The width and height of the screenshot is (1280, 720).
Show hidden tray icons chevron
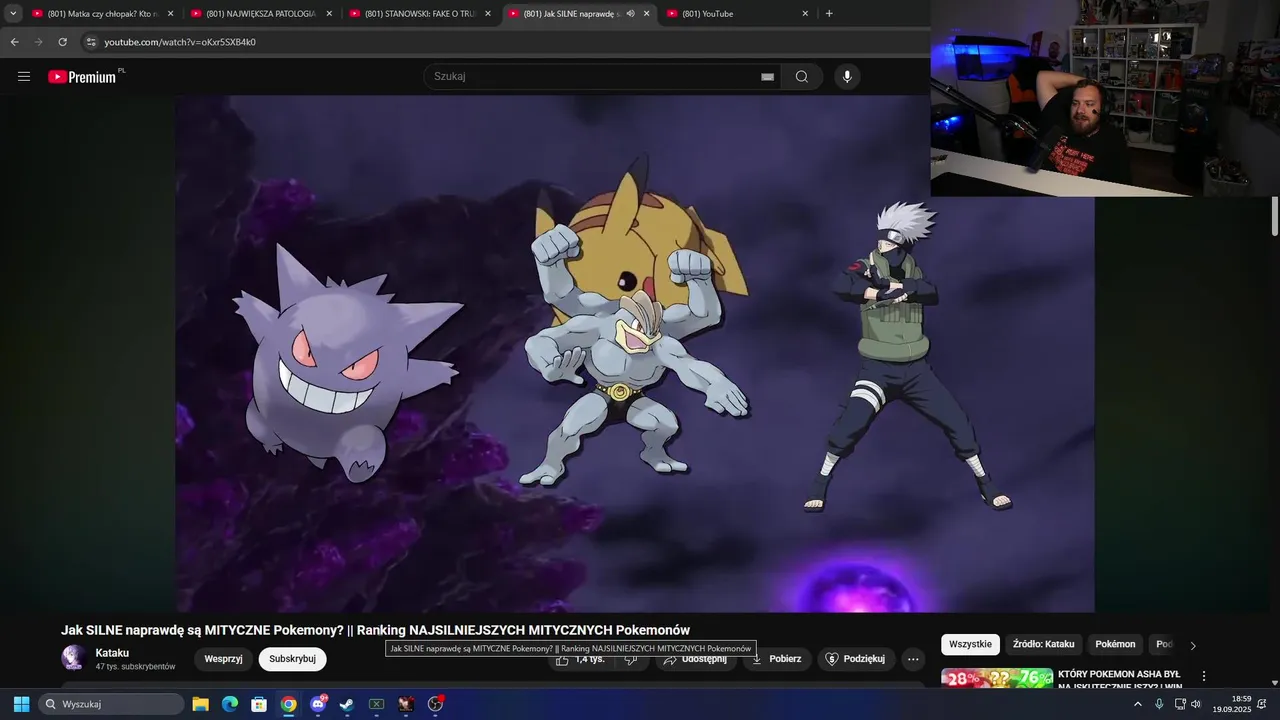coord(1137,704)
